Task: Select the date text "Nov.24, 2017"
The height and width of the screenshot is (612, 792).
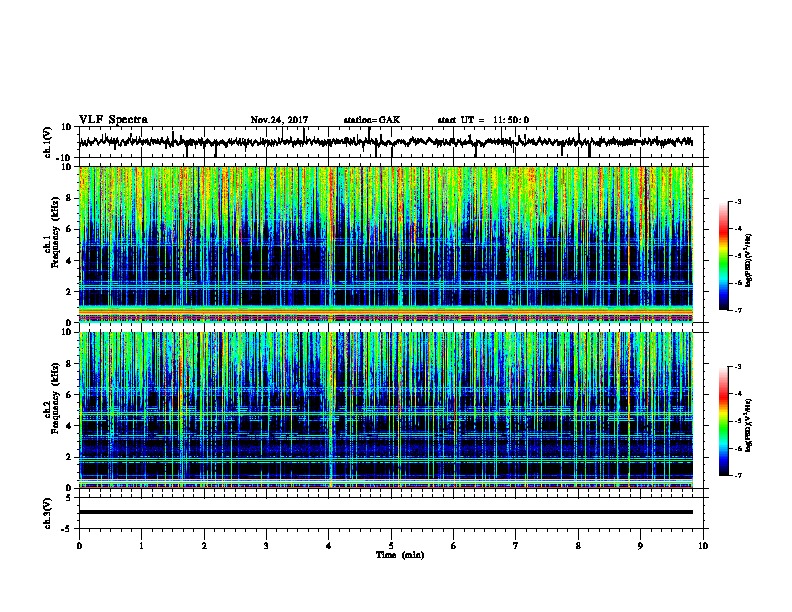Action: [279, 120]
